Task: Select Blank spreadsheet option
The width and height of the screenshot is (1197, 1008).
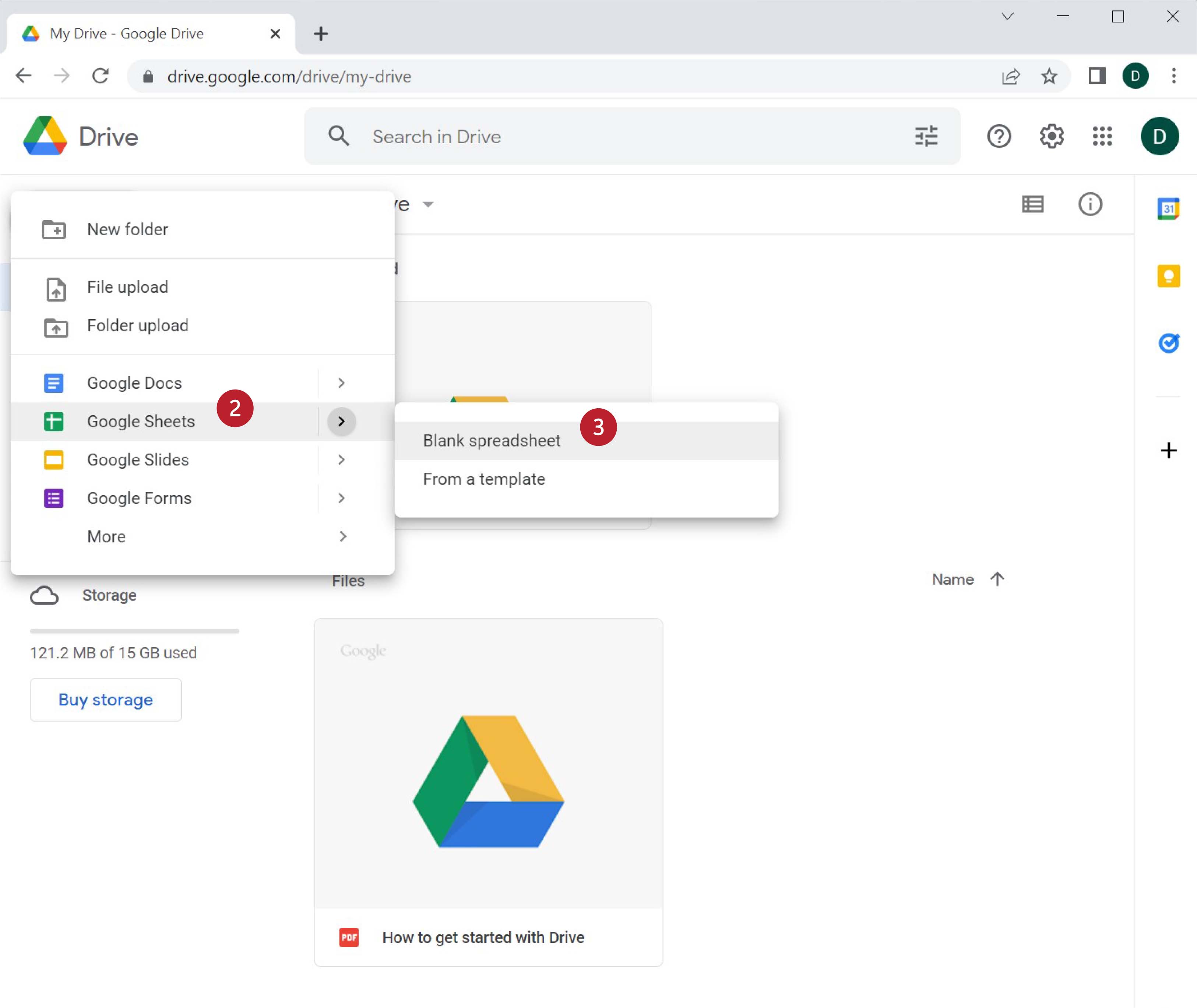Action: tap(492, 441)
